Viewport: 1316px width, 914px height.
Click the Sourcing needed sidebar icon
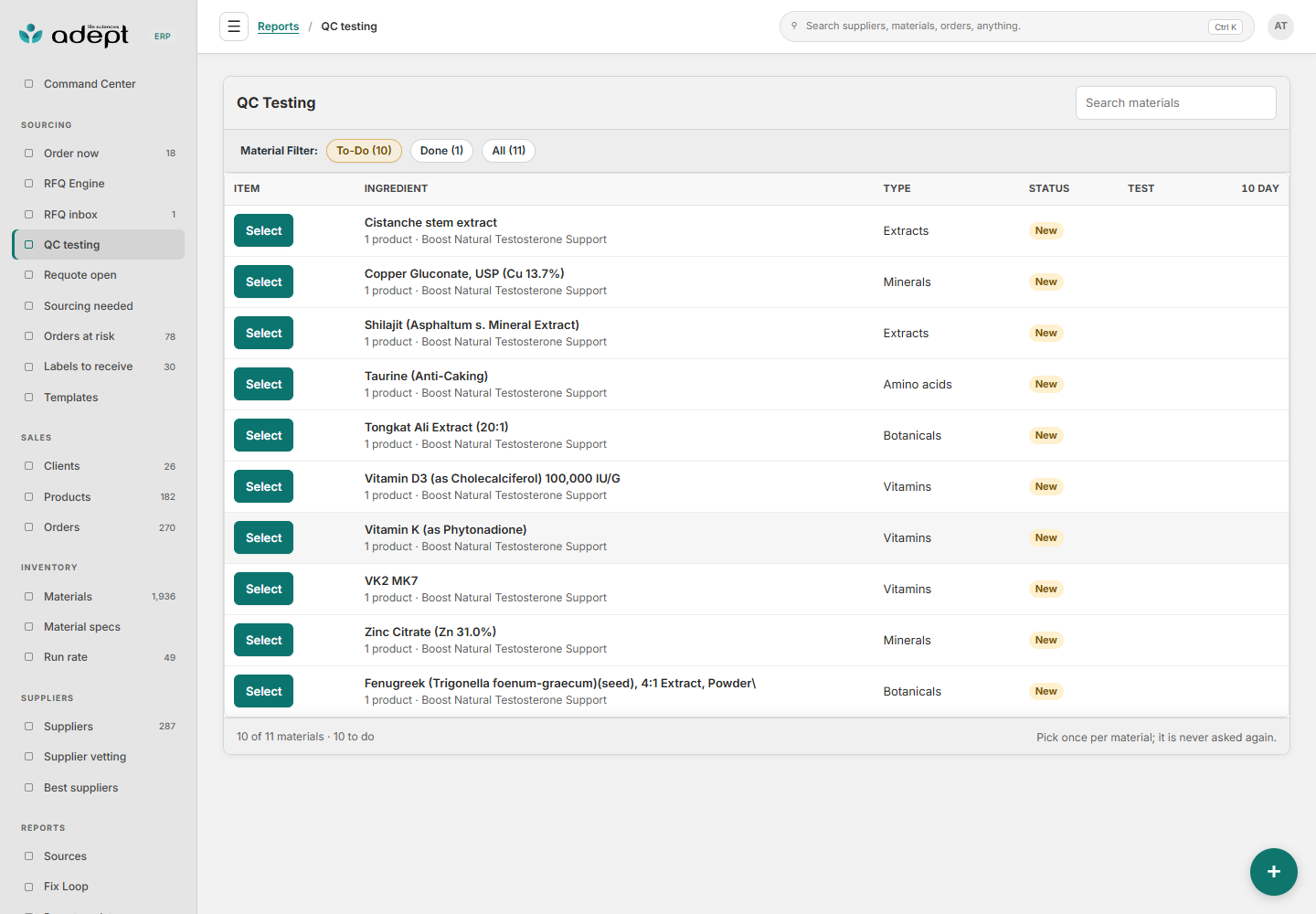click(28, 306)
